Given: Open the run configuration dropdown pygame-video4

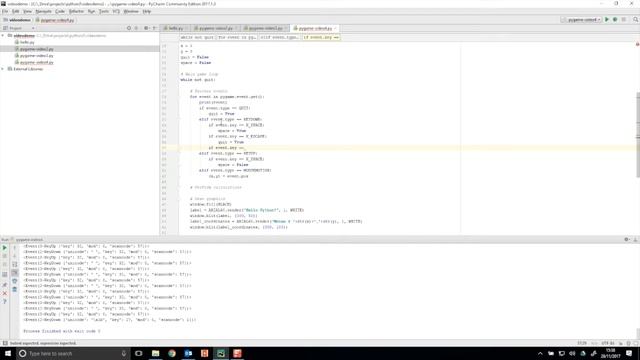Looking at the screenshot, I should [581, 20].
